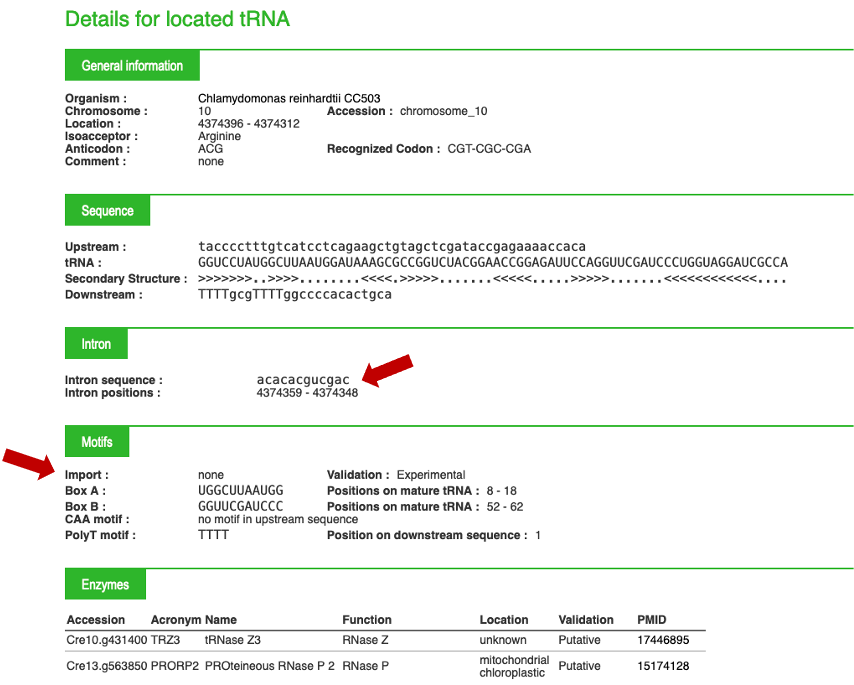
Task: Click accession Cre13.g563850 in Enzymes table
Action: pyautogui.click(x=107, y=666)
